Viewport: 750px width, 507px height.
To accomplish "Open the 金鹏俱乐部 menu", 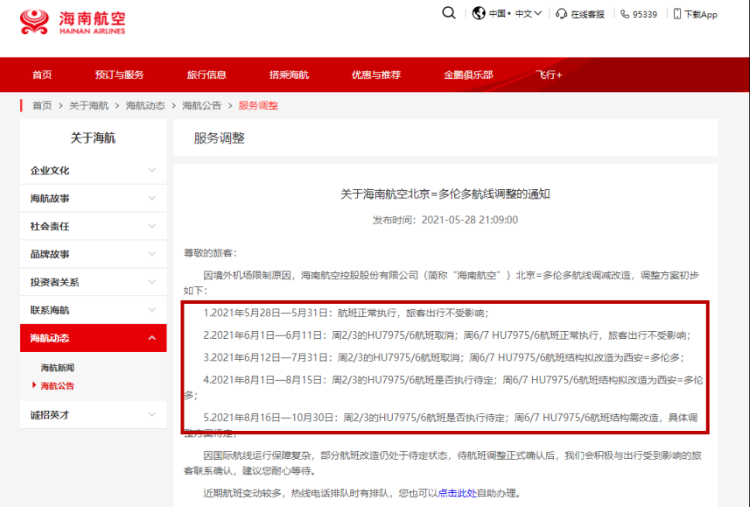I will coord(468,75).
